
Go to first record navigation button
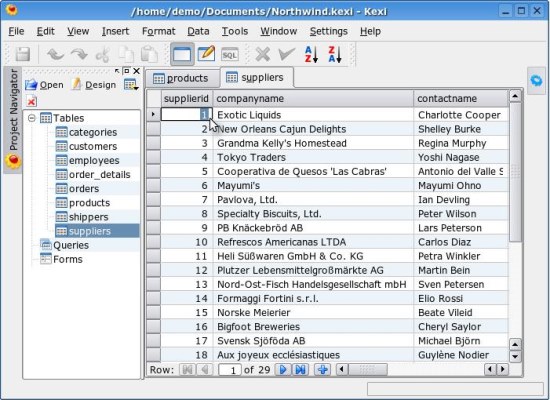tap(187, 369)
